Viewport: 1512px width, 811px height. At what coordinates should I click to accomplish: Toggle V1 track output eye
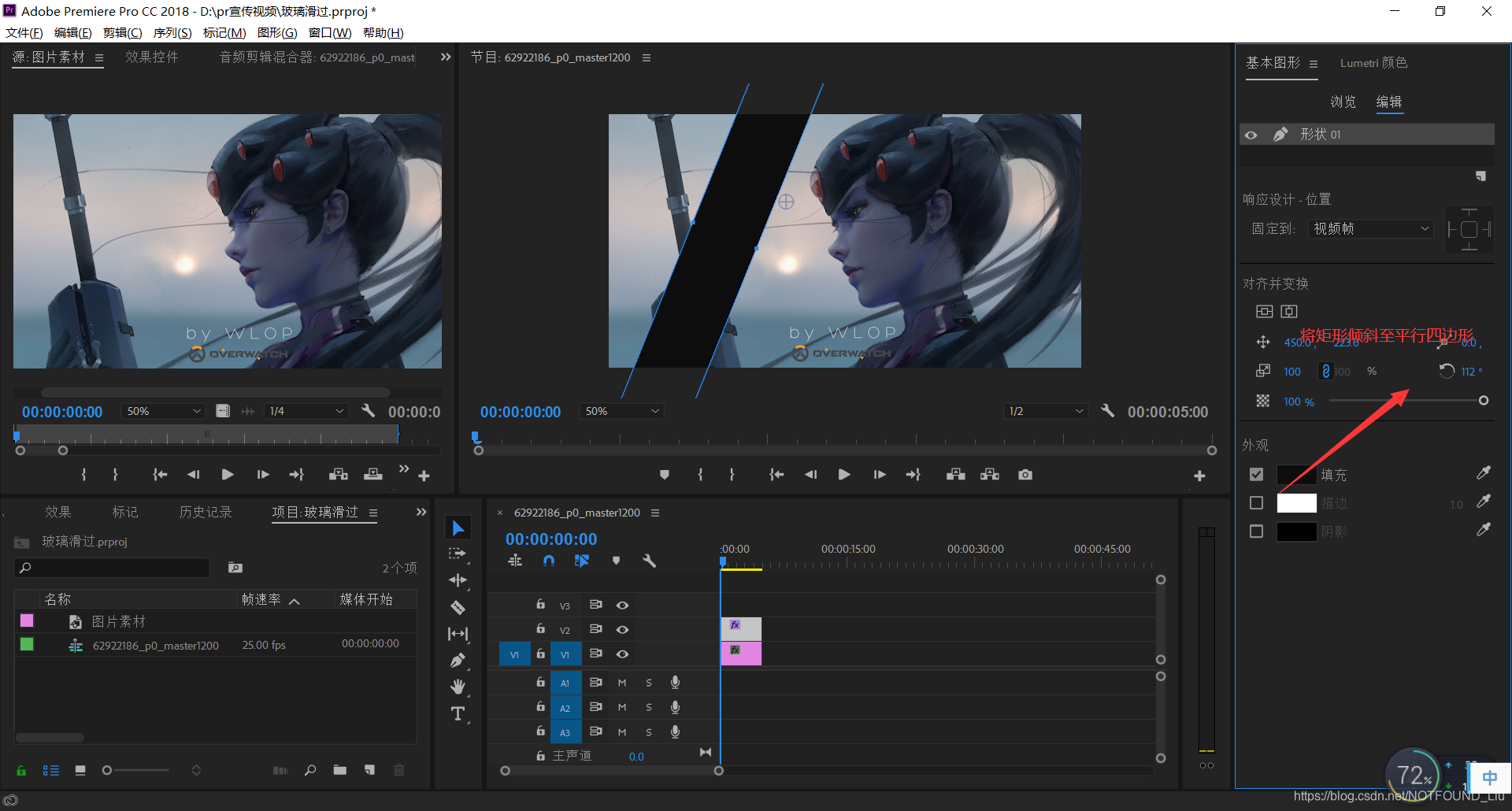click(622, 654)
